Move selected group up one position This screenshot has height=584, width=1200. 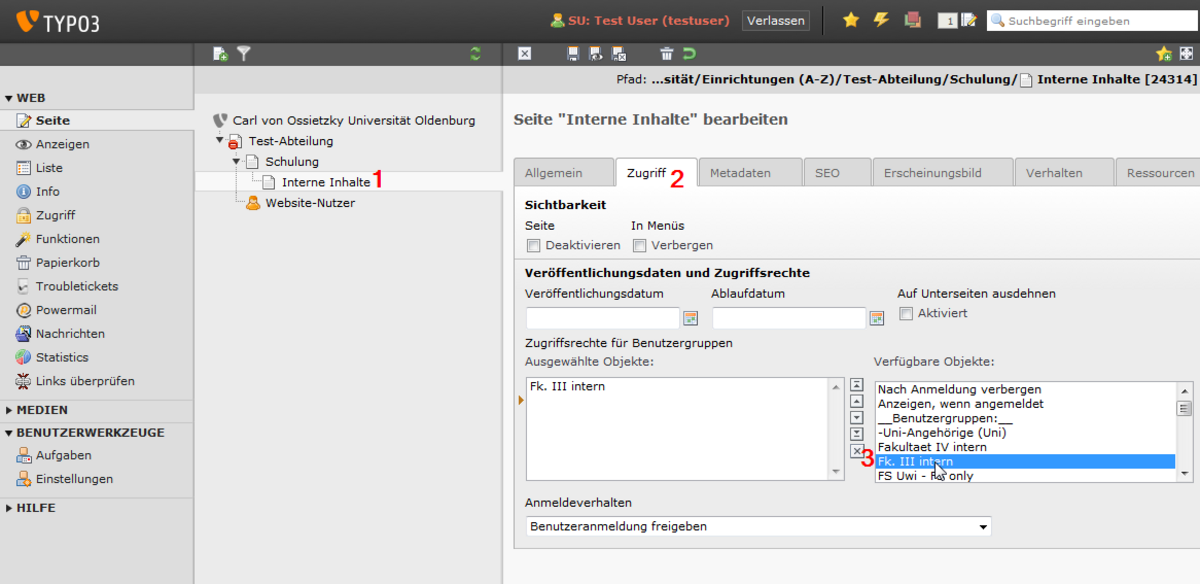tap(856, 401)
